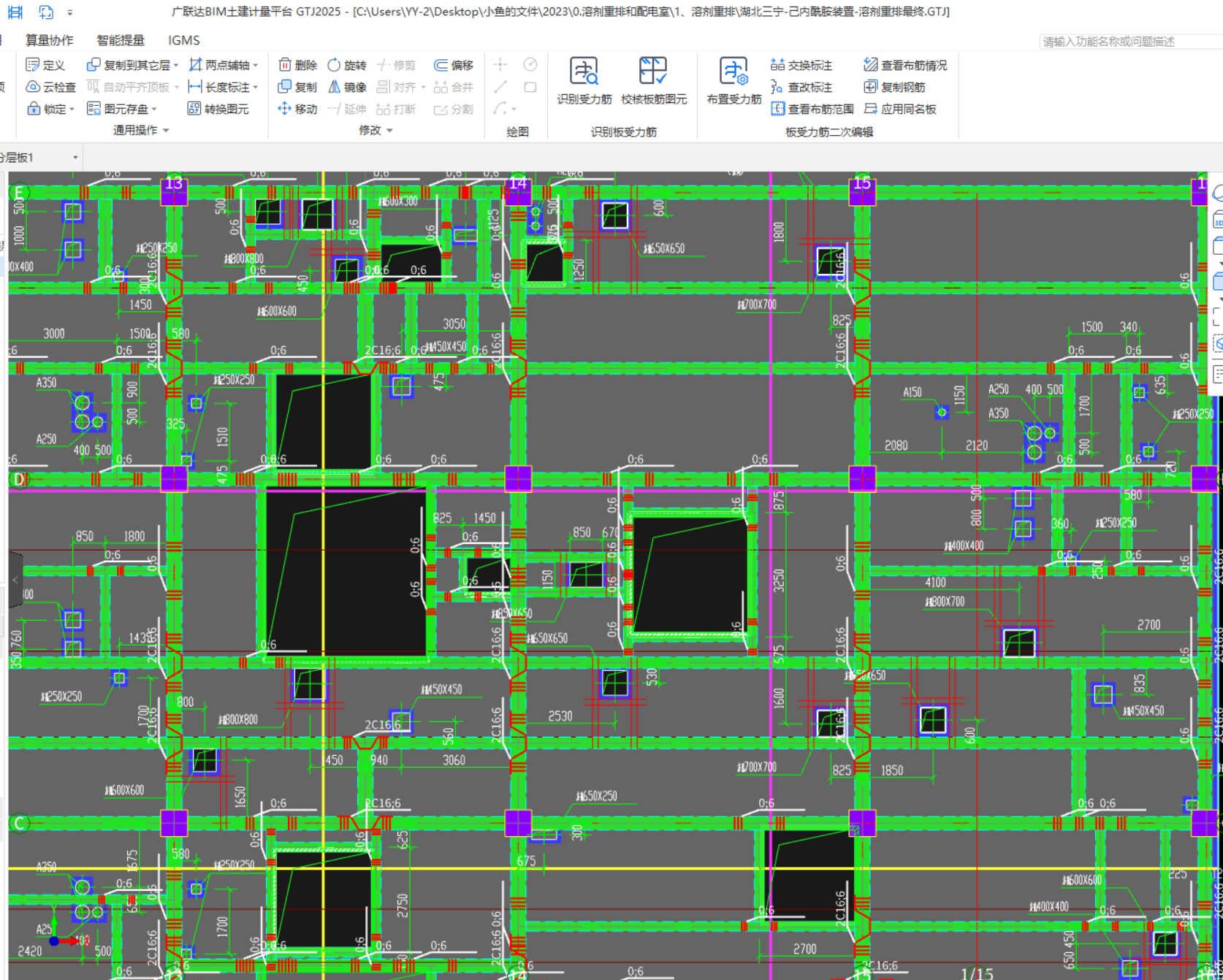The height and width of the screenshot is (980, 1223).
Task: Expand the 长度标注 dropdown arrow
Action: pos(256,88)
